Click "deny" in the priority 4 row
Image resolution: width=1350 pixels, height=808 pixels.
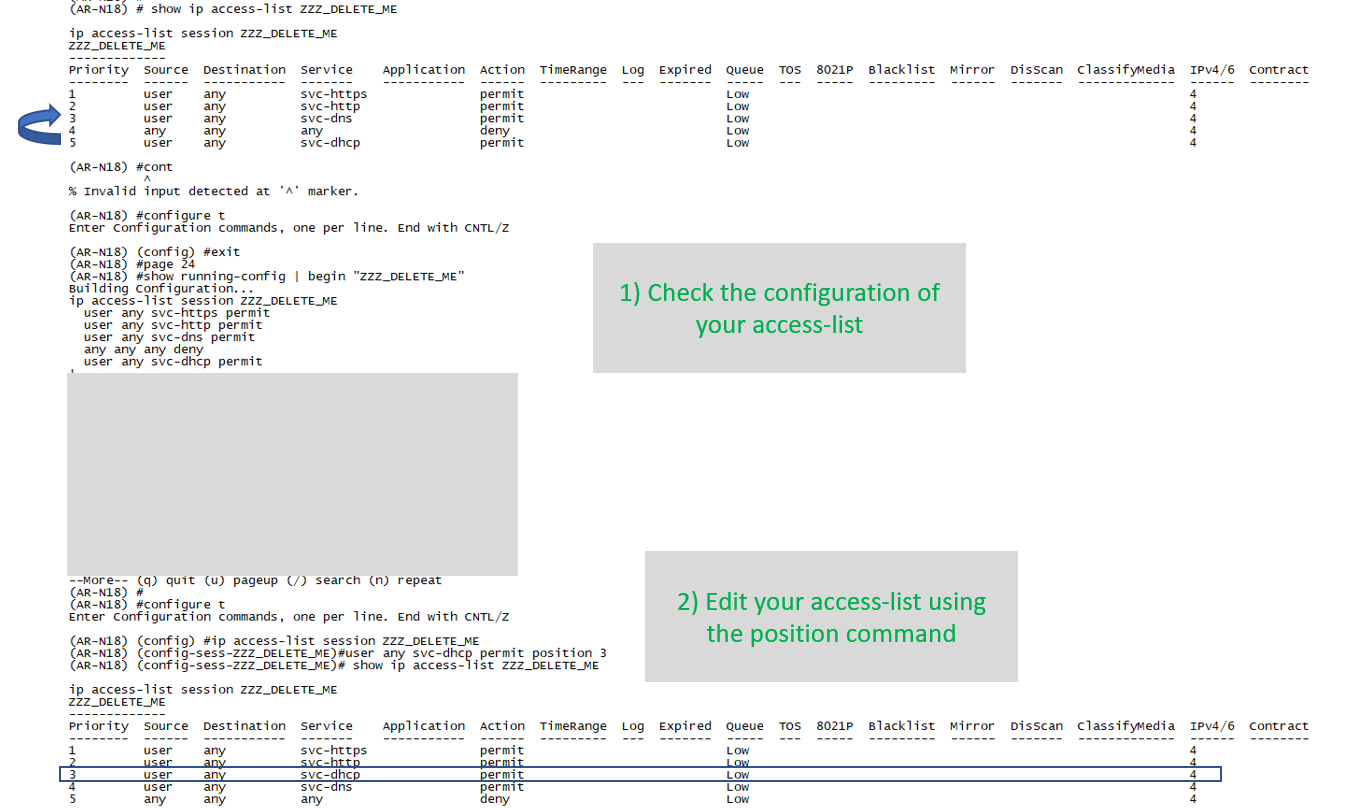click(494, 131)
